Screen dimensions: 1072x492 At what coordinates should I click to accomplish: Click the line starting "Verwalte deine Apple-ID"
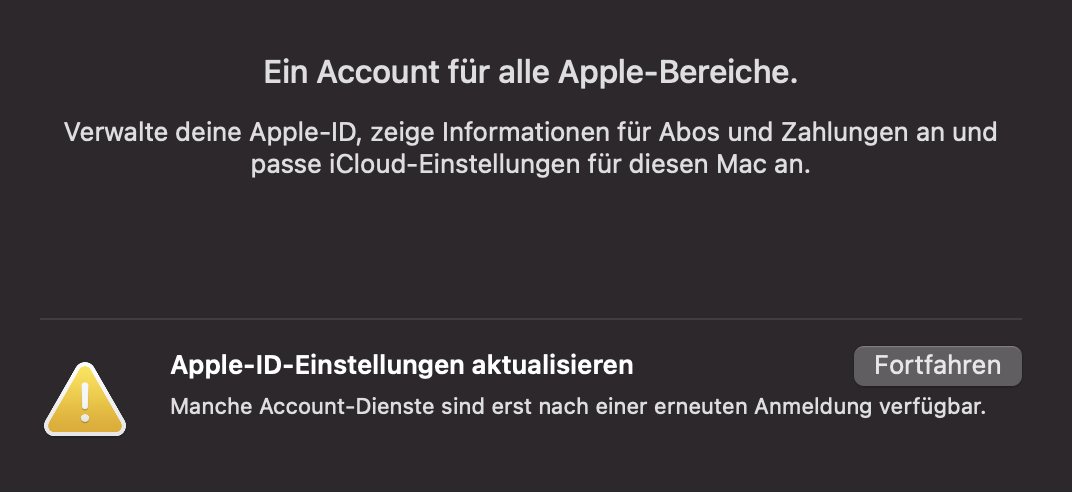(x=531, y=132)
